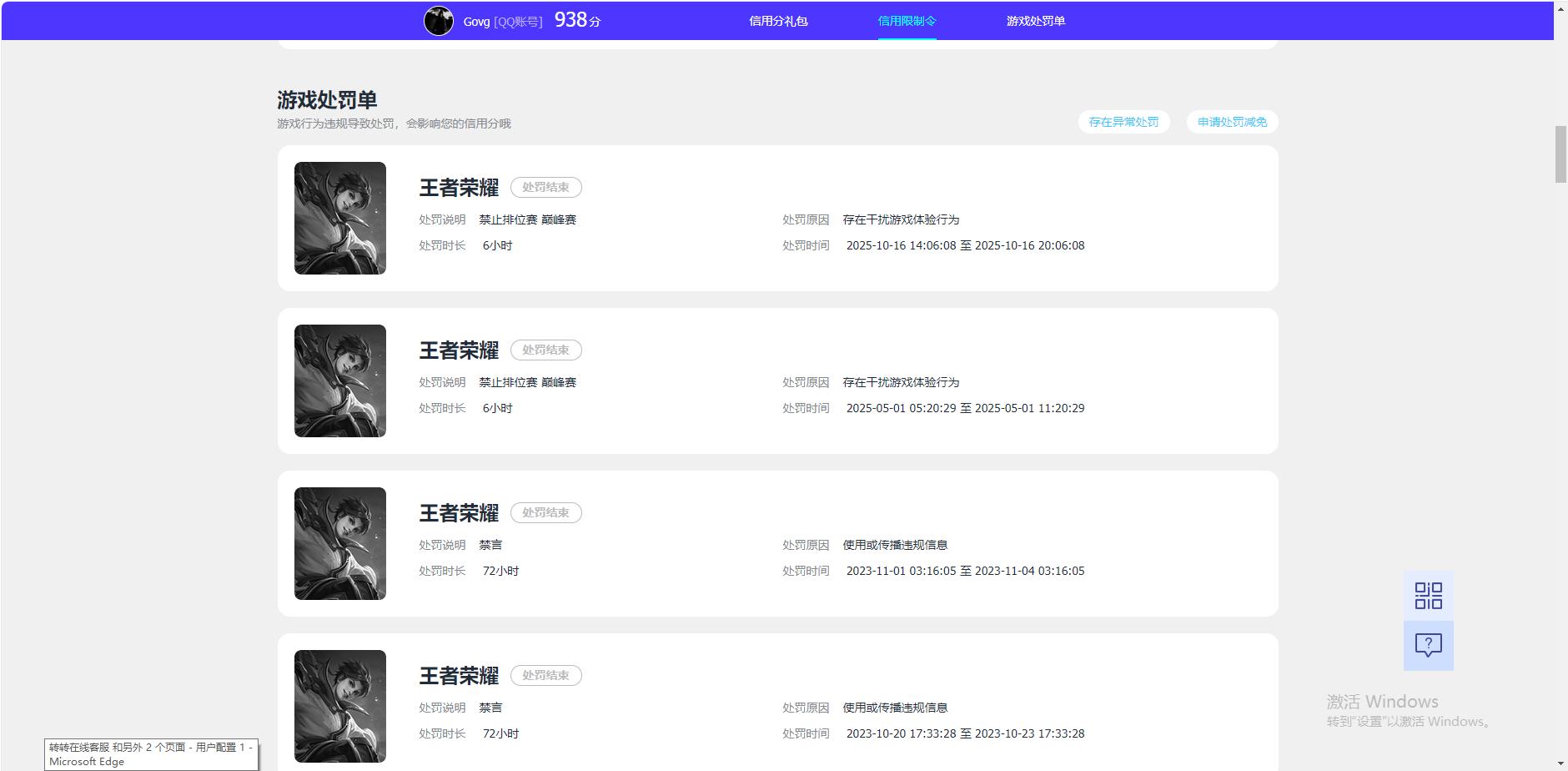
Task: Click 处罚结束 badge on second penalty card
Action: [x=545, y=350]
